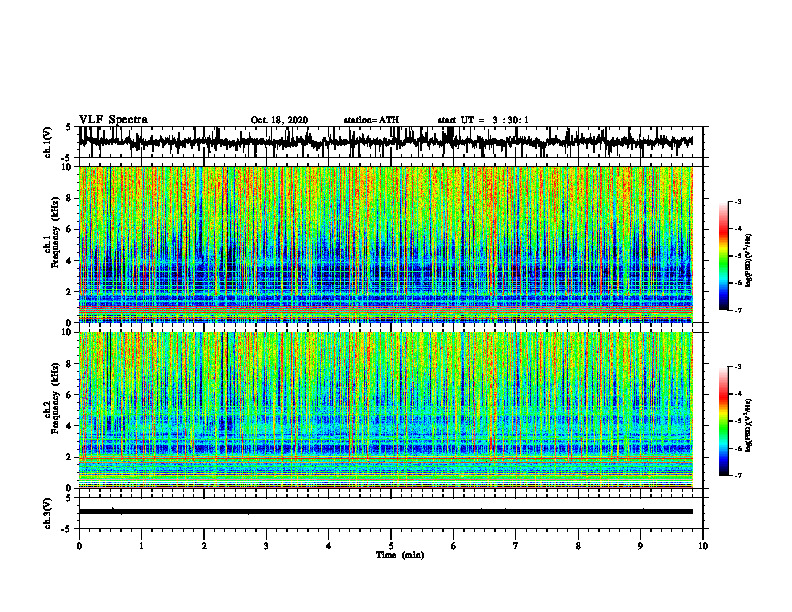Click inside the ch.1 spectrogram image
This screenshot has width=792, height=612.
(x=385, y=244)
